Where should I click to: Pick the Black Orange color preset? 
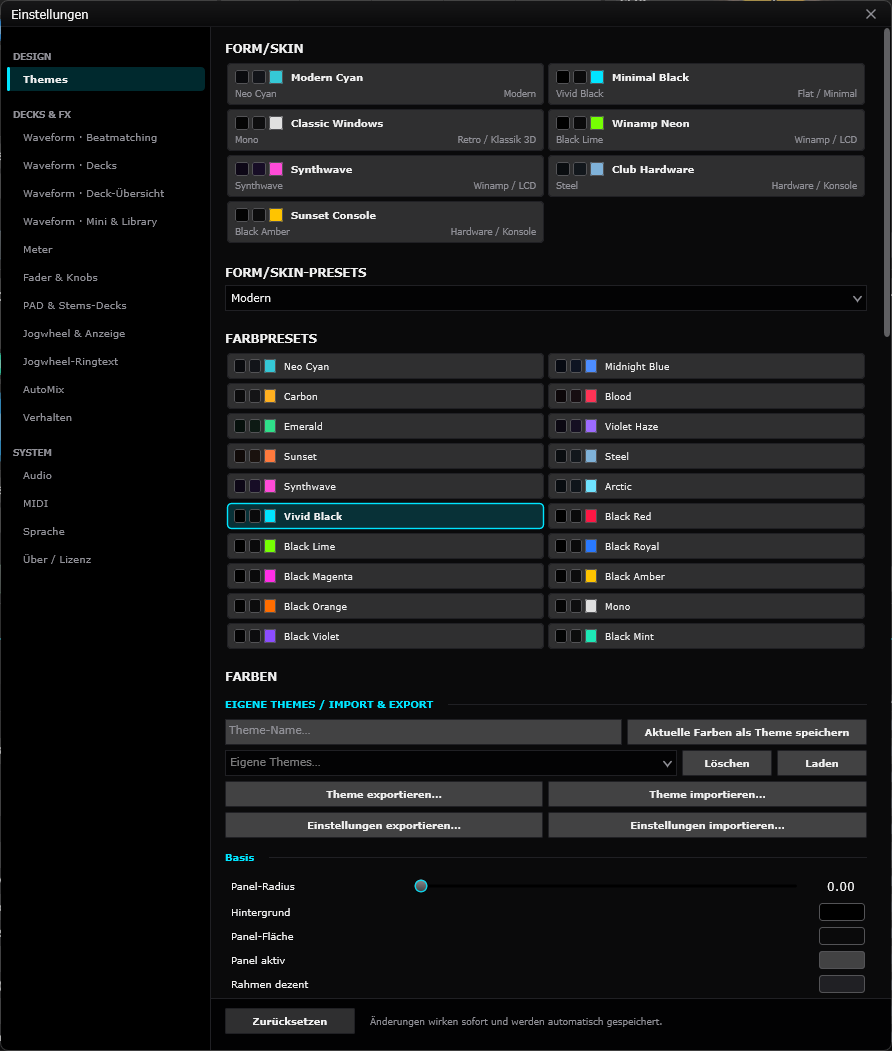385,607
